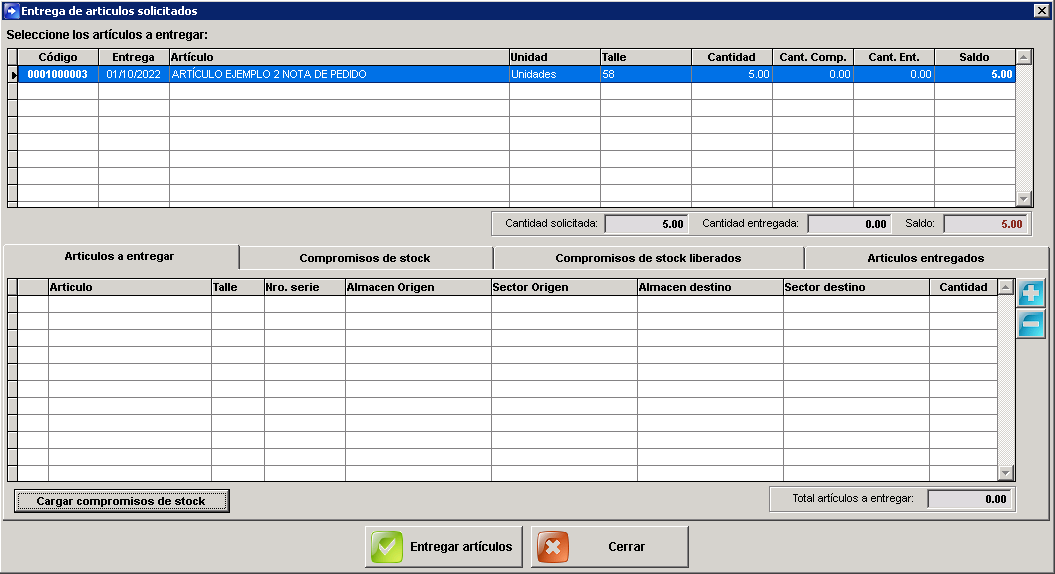Click the lower grid scroll down arrow

pos(1006,473)
